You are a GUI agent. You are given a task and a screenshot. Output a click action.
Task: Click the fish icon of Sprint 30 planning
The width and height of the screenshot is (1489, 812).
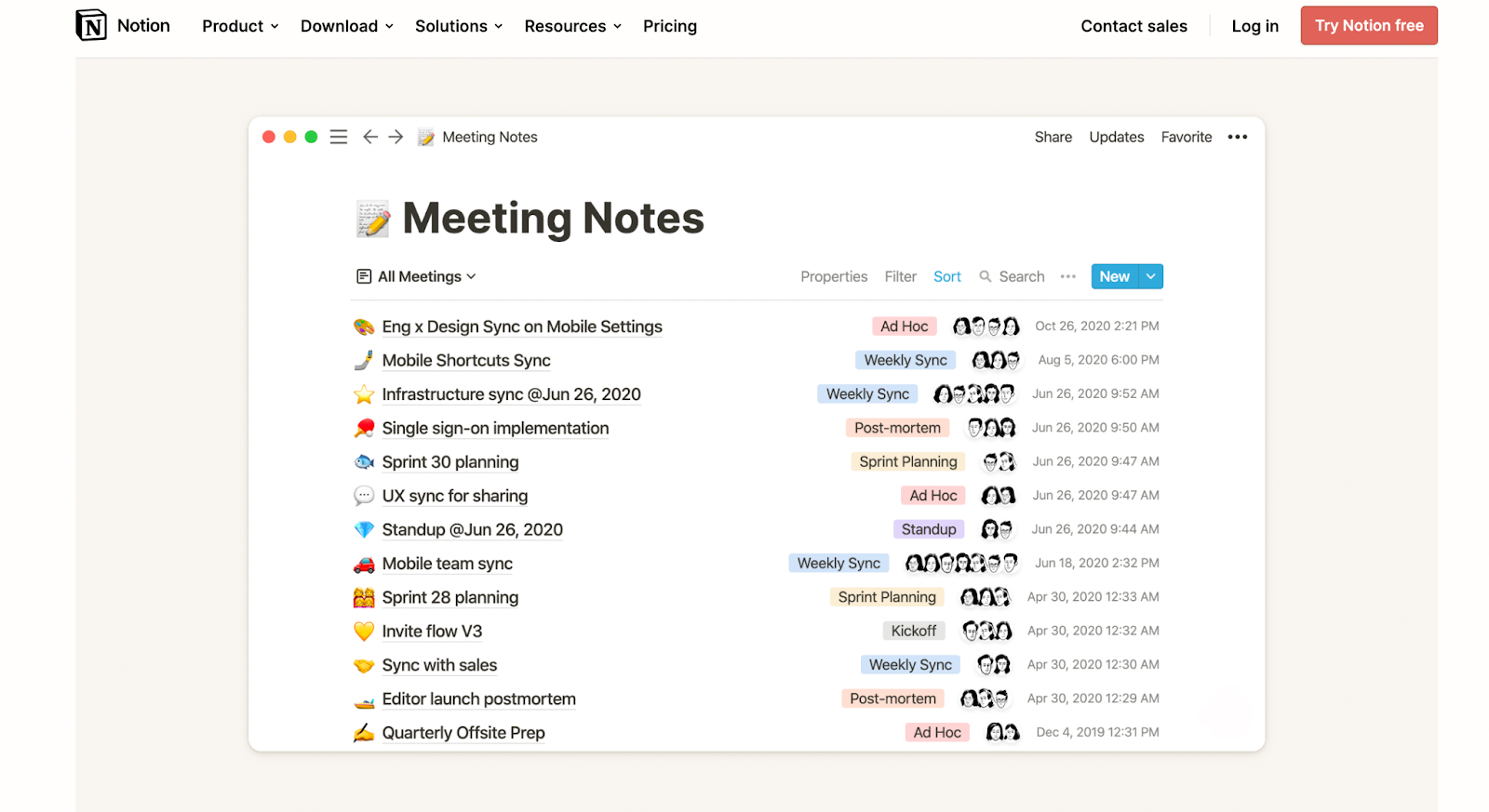(x=364, y=462)
